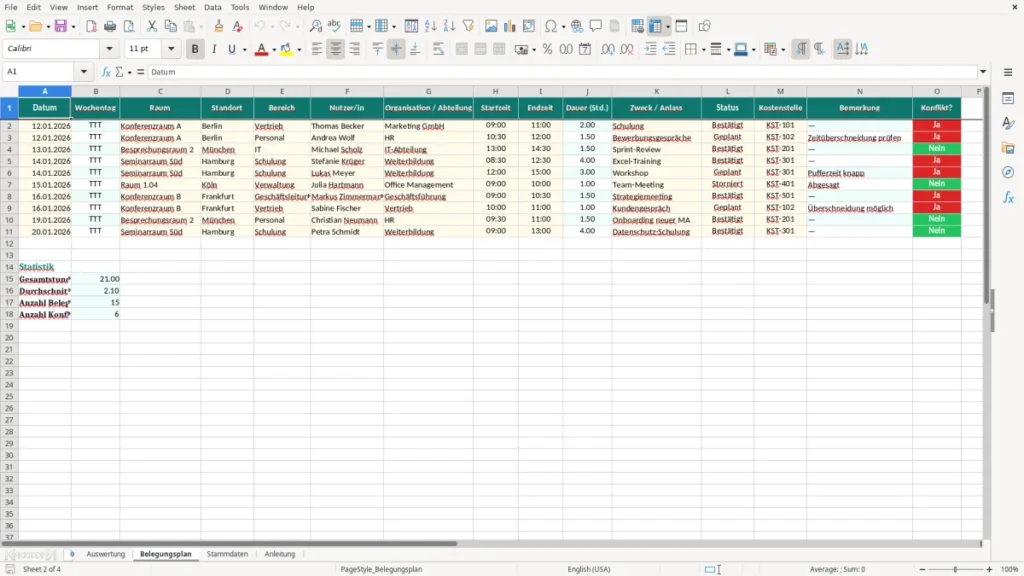Click the sidebar settings hamburger button
The height and width of the screenshot is (576, 1024).
tap(1008, 72)
